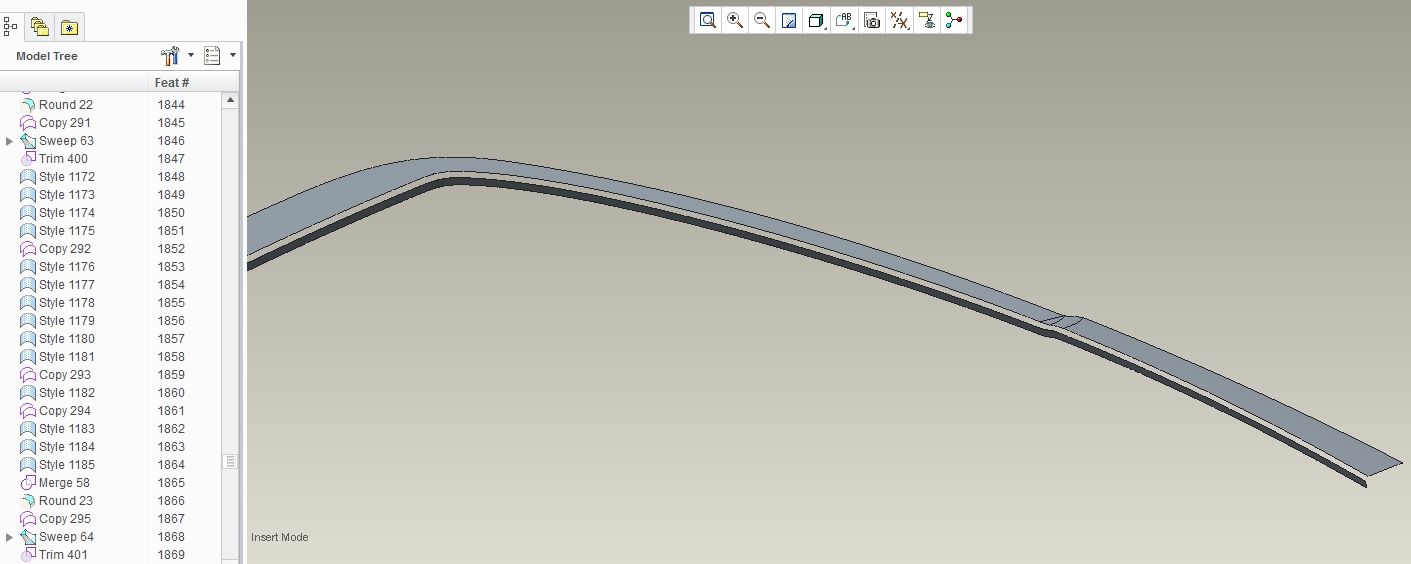This screenshot has height=564, width=1411.
Task: Open the Datum Display Filters icon
Action: tap(900, 20)
